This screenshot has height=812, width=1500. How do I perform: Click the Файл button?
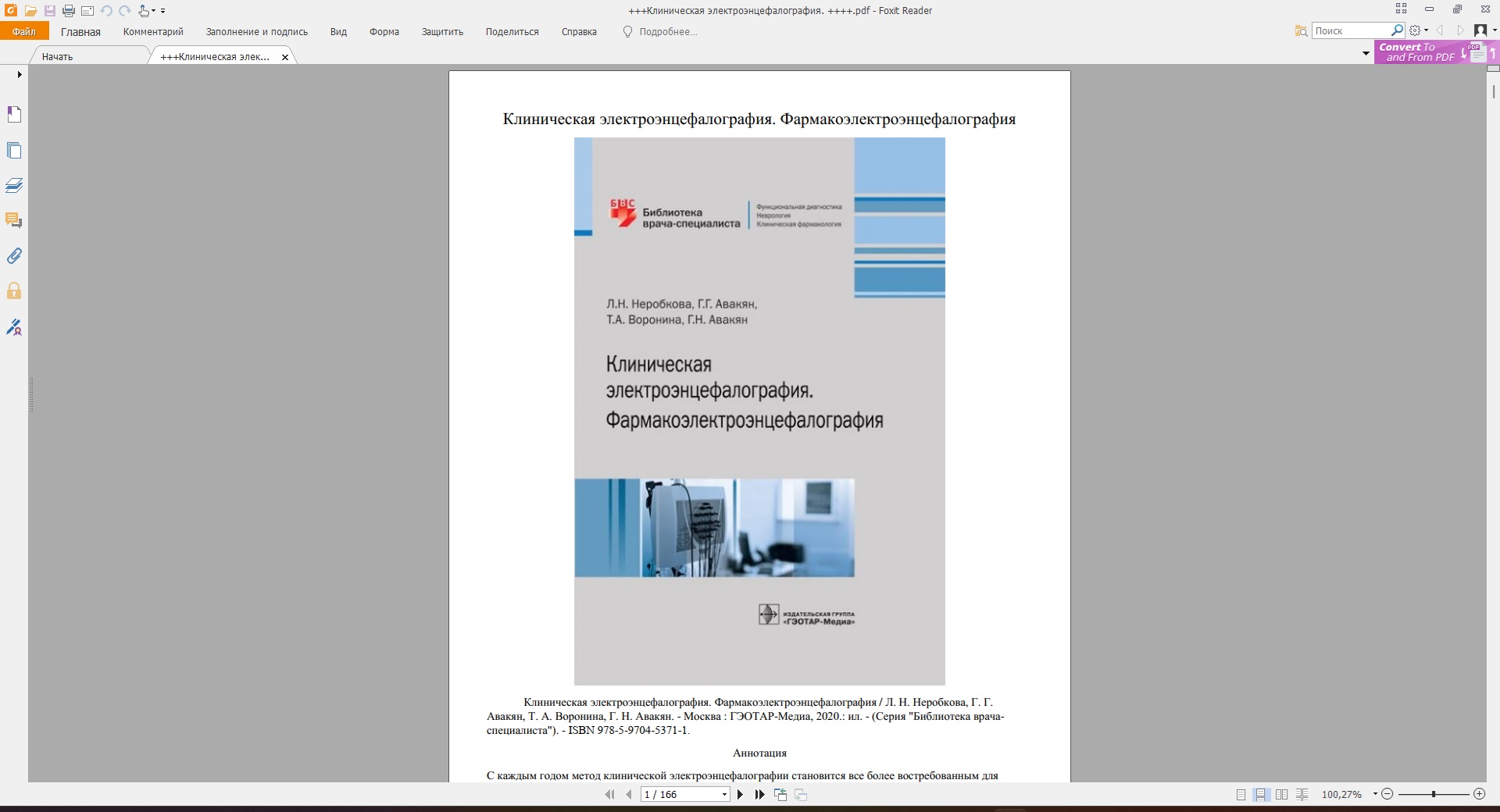click(24, 32)
